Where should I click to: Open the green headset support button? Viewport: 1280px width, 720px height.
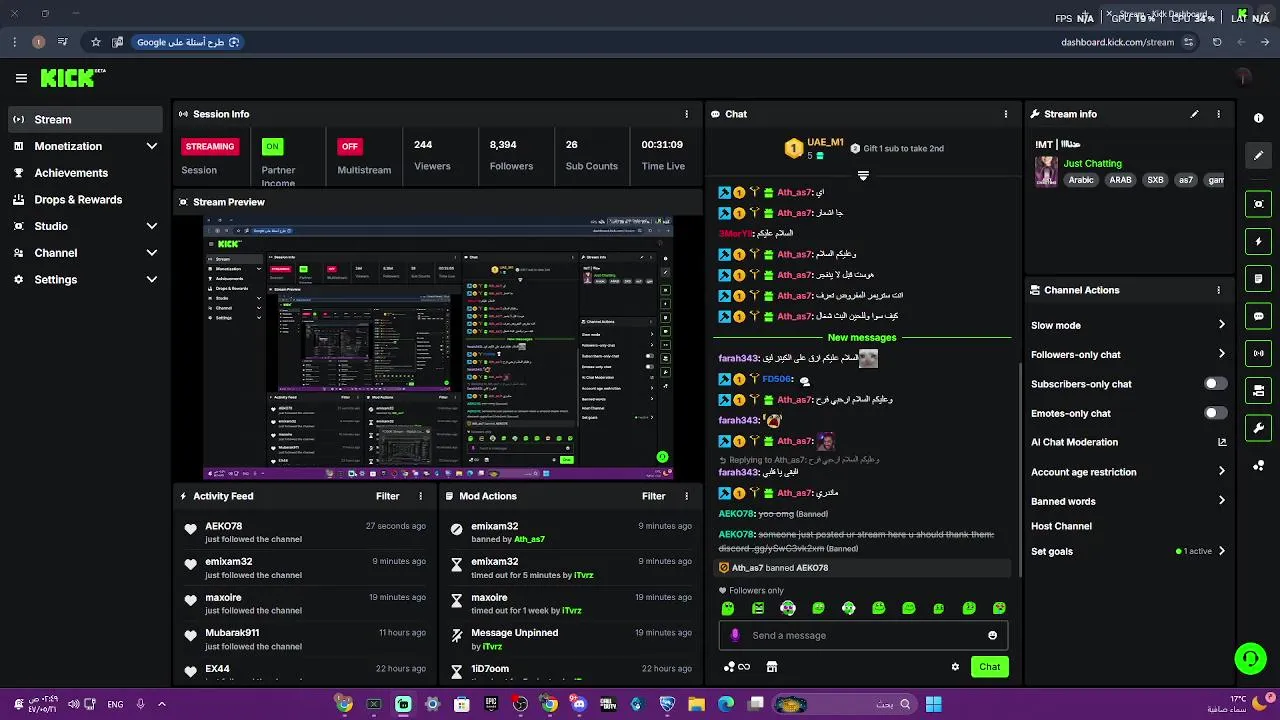coord(1250,658)
